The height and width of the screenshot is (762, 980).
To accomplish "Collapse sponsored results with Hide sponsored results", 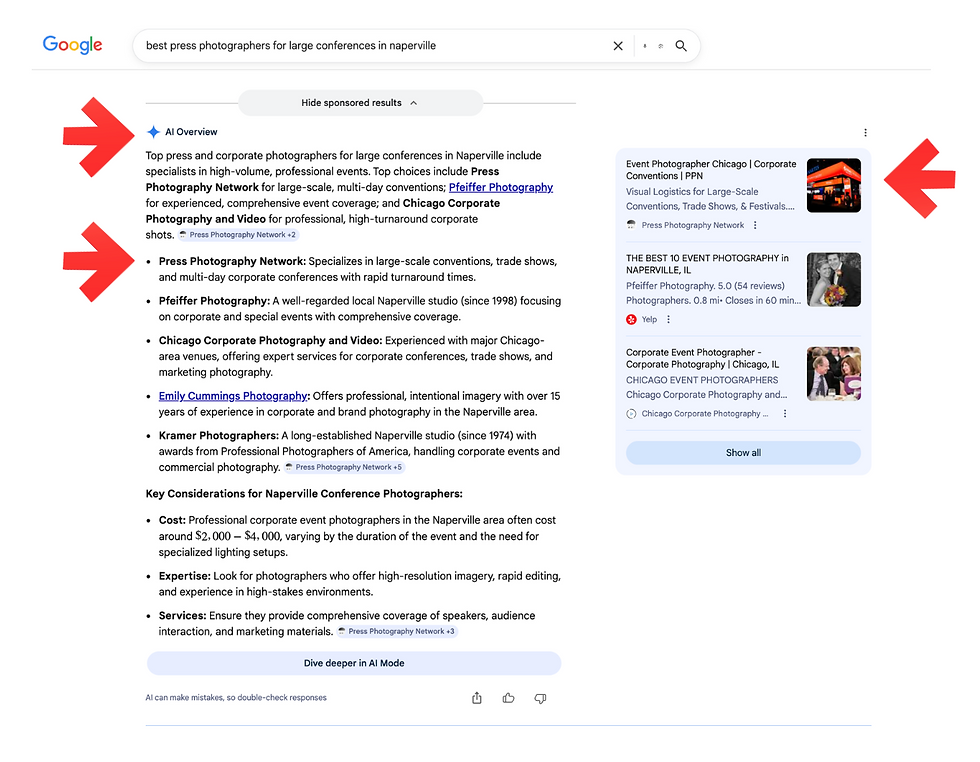I will coord(361,103).
